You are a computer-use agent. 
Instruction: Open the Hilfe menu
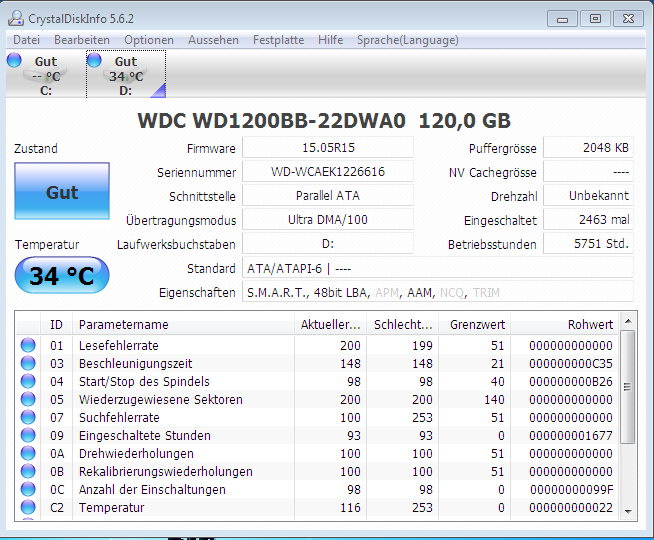pyautogui.click(x=330, y=40)
